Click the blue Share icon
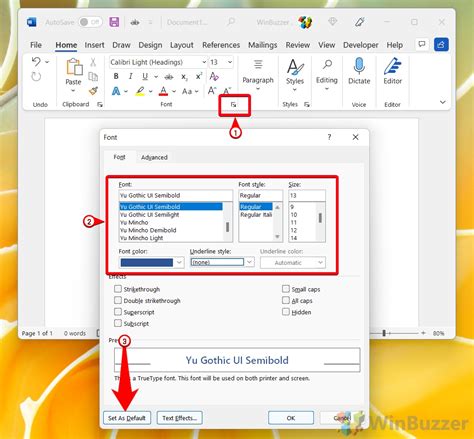Image resolution: width=474 pixels, height=439 pixels. pos(441,44)
